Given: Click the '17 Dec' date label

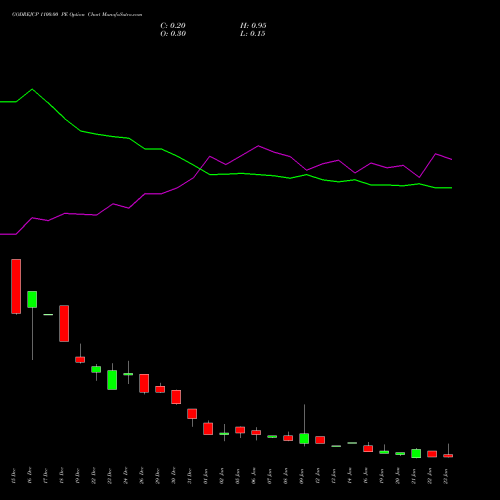Looking at the screenshot, I should pyautogui.click(x=46, y=476).
